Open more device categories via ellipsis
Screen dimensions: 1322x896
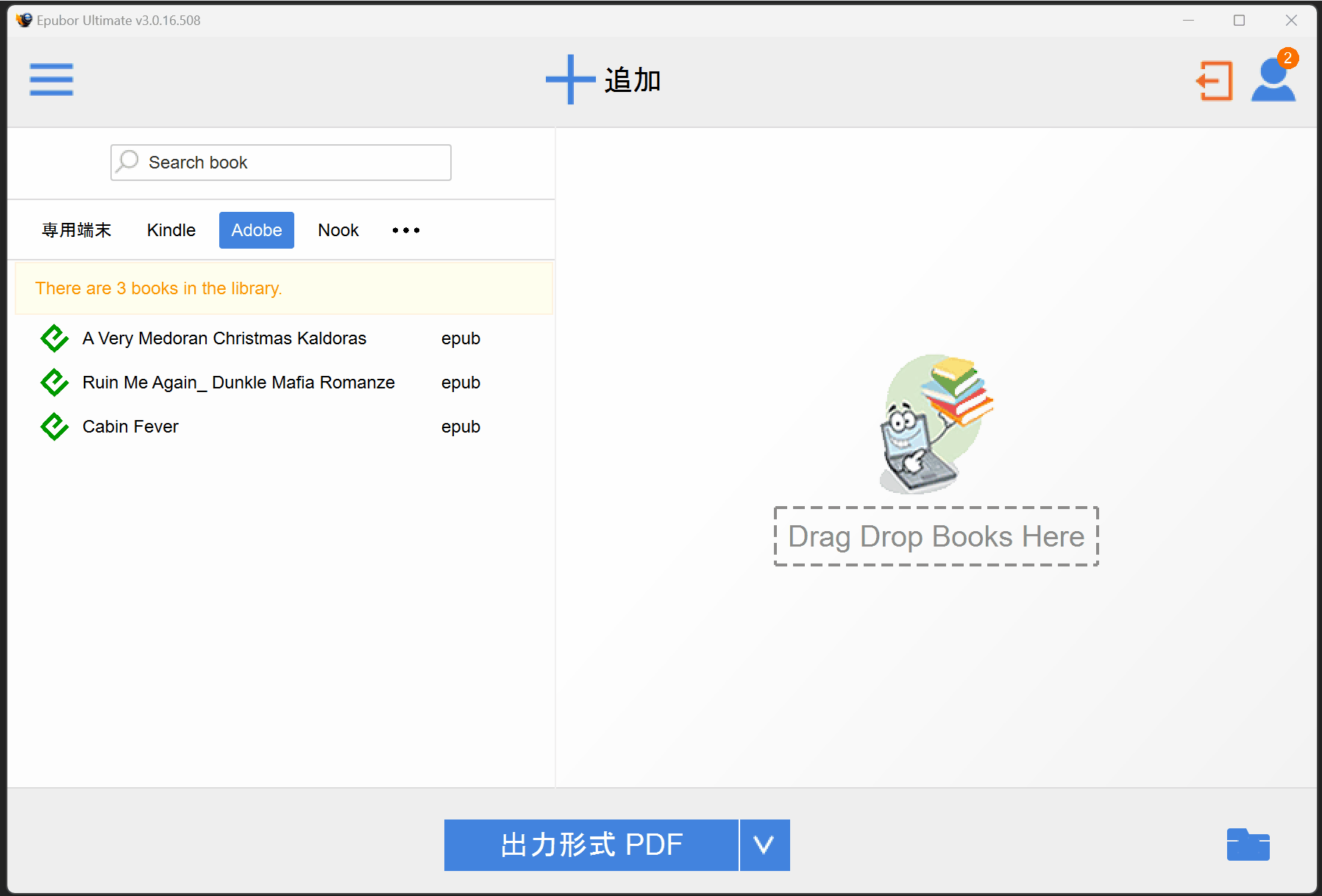pyautogui.click(x=405, y=230)
